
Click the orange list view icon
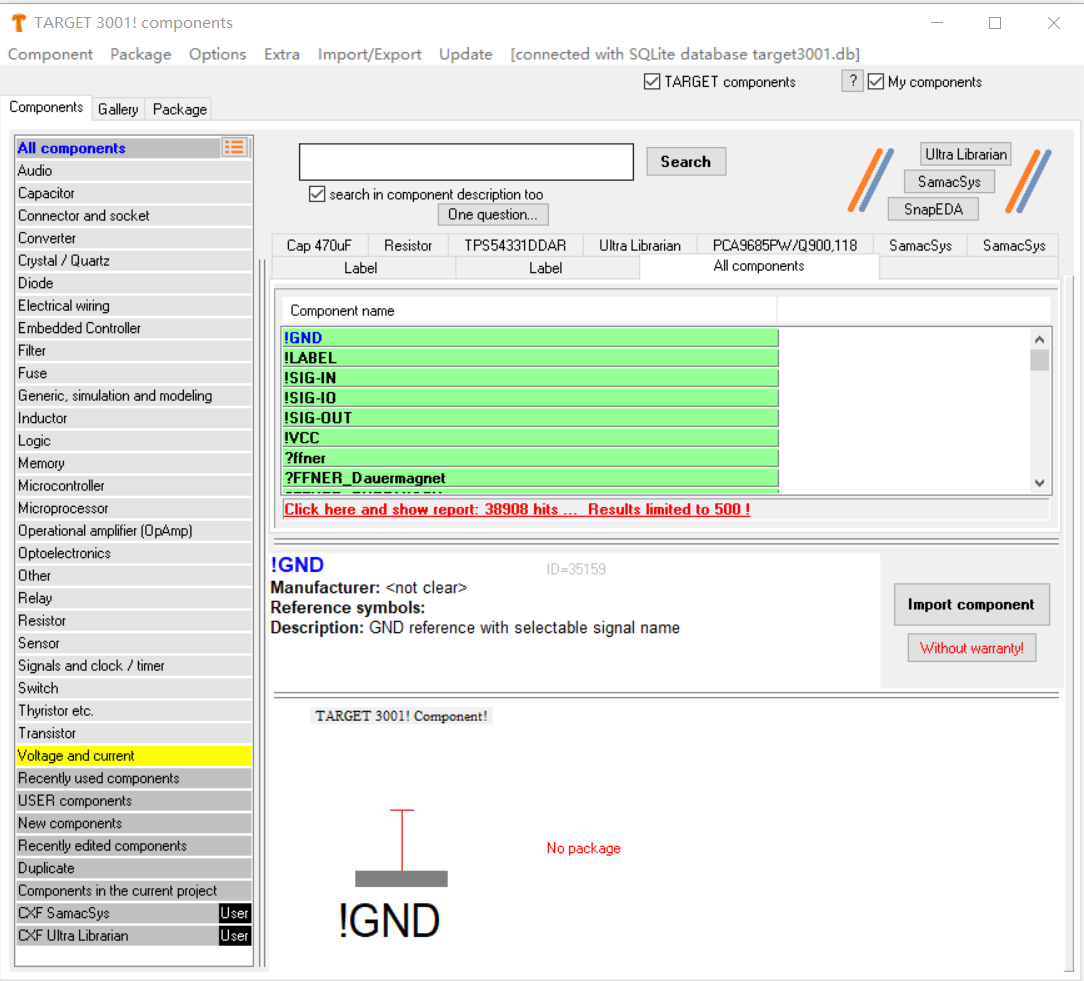point(234,147)
